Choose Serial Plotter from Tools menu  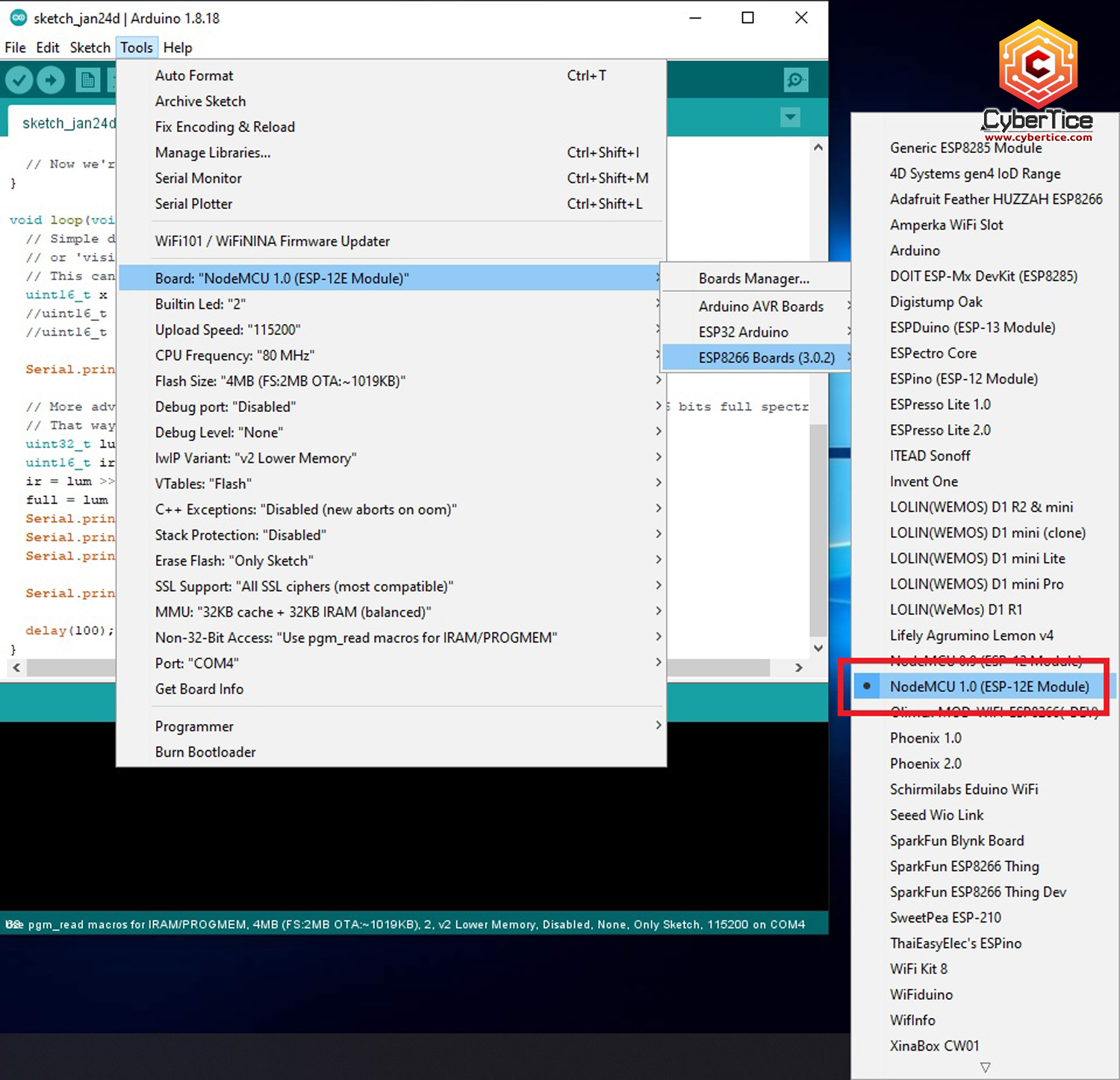[193, 204]
